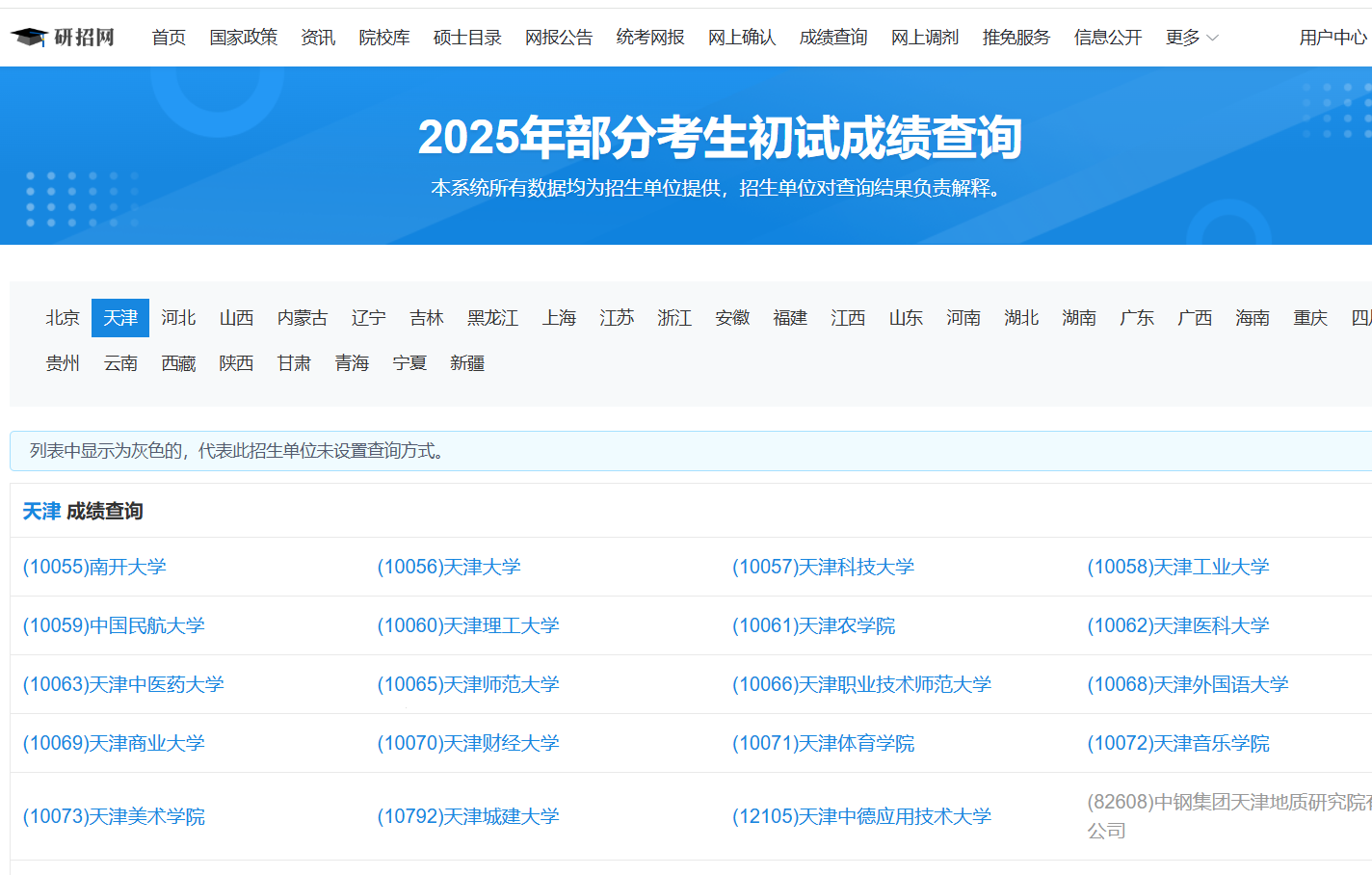Switch to 湖南 province
Screen dimensions: 1372x875
click(1079, 318)
